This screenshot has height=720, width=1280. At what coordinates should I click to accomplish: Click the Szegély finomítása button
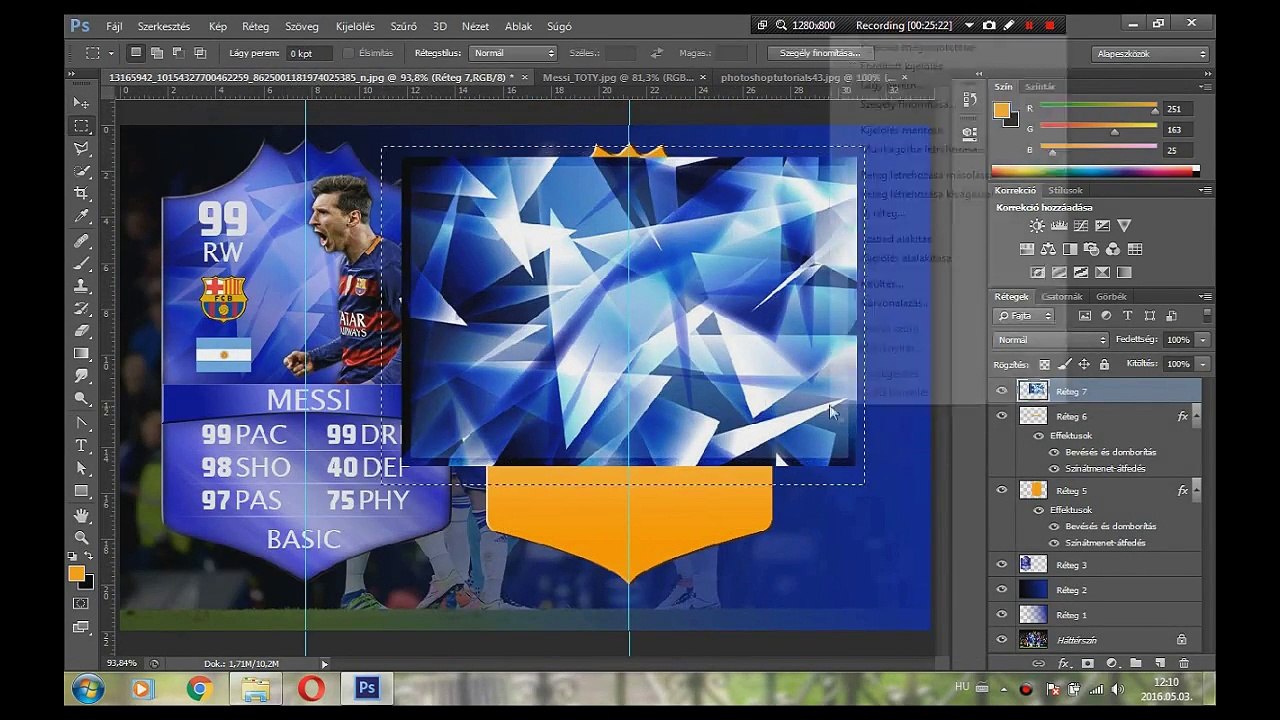tap(819, 53)
